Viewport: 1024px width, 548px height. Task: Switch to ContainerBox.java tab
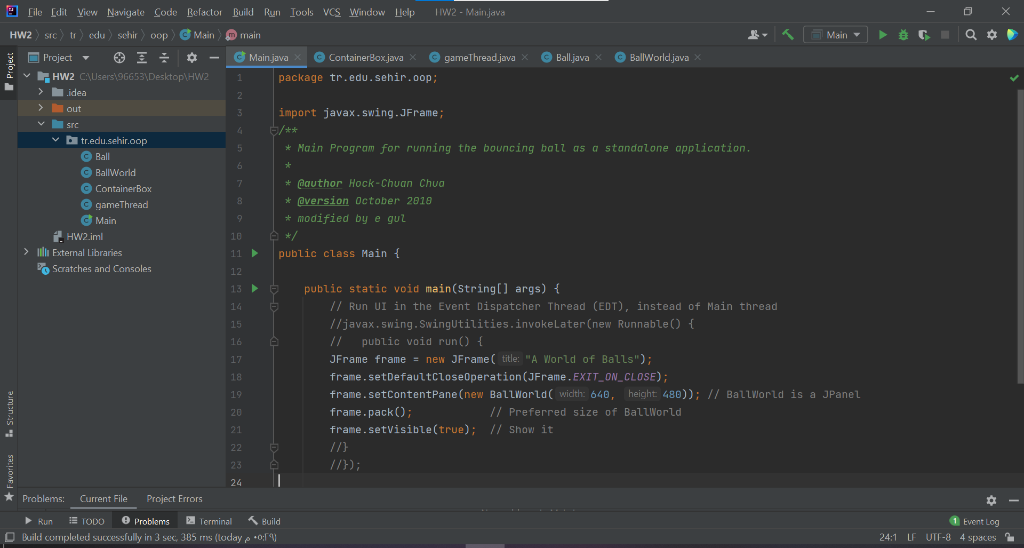pyautogui.click(x=366, y=57)
